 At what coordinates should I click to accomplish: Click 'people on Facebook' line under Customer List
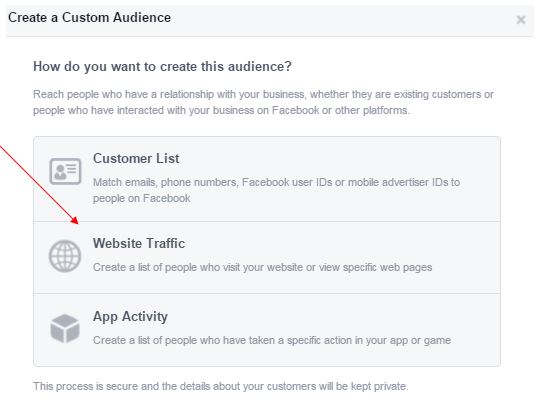pyautogui.click(x=141, y=198)
